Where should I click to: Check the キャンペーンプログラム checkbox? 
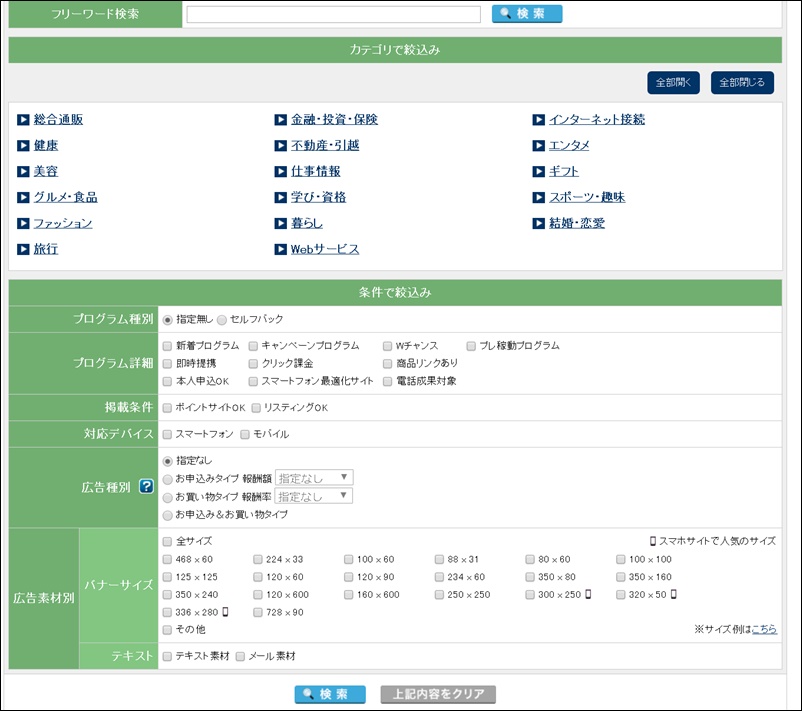(x=253, y=346)
